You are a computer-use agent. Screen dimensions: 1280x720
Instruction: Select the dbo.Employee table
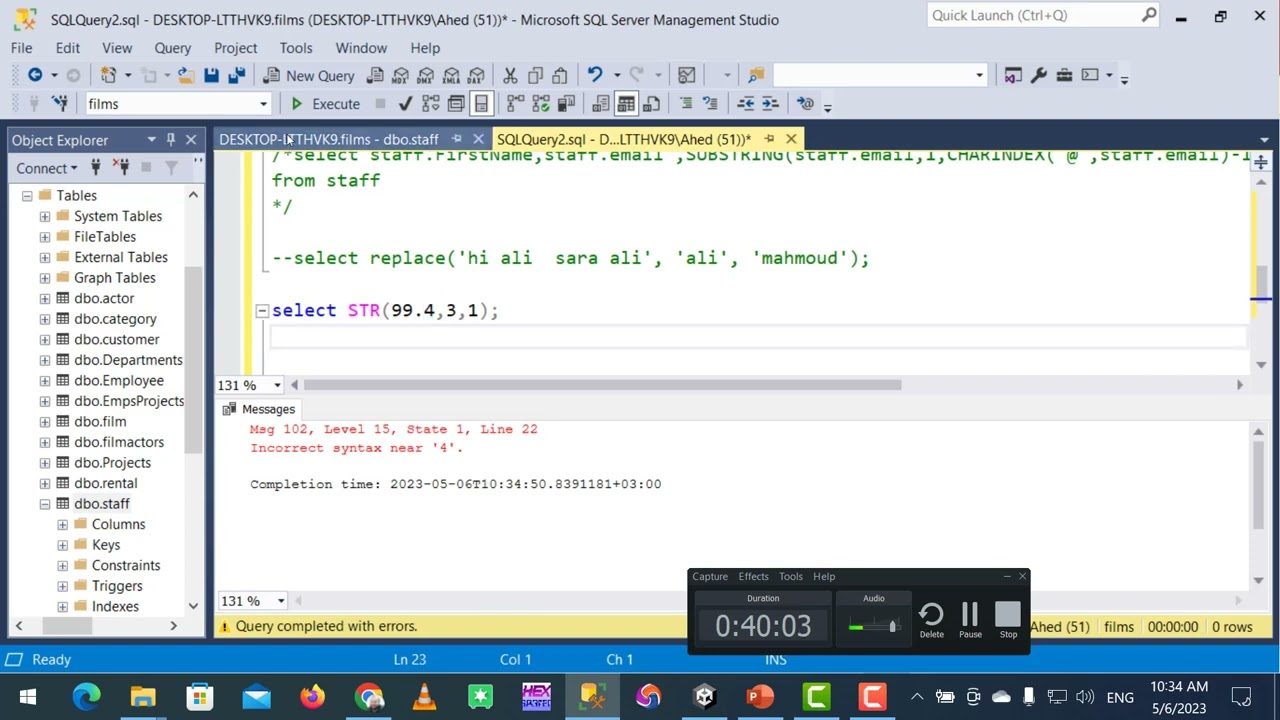click(x=119, y=381)
